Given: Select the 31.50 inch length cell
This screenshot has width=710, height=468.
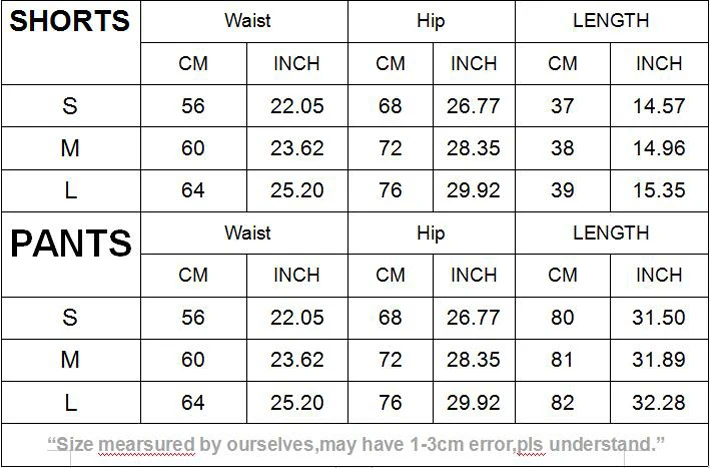Looking at the screenshot, I should [659, 318].
